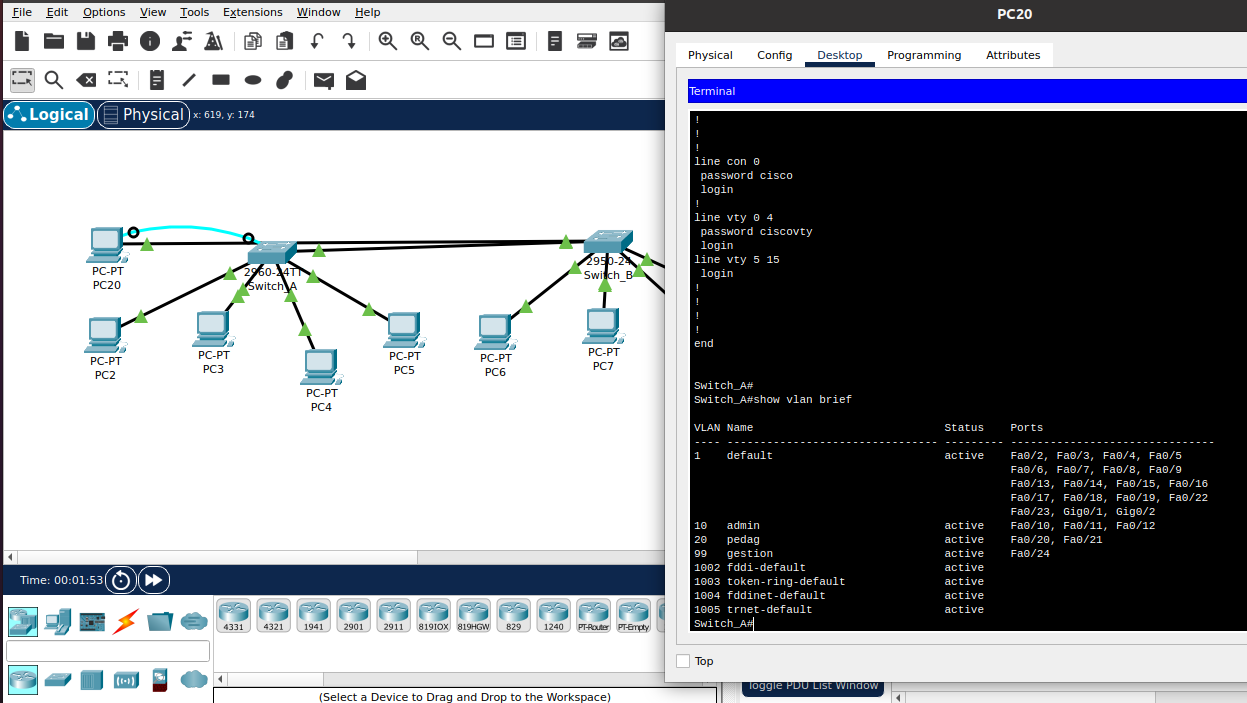Click the Paste icon in toolbar
The image size is (1247, 703).
[x=285, y=41]
